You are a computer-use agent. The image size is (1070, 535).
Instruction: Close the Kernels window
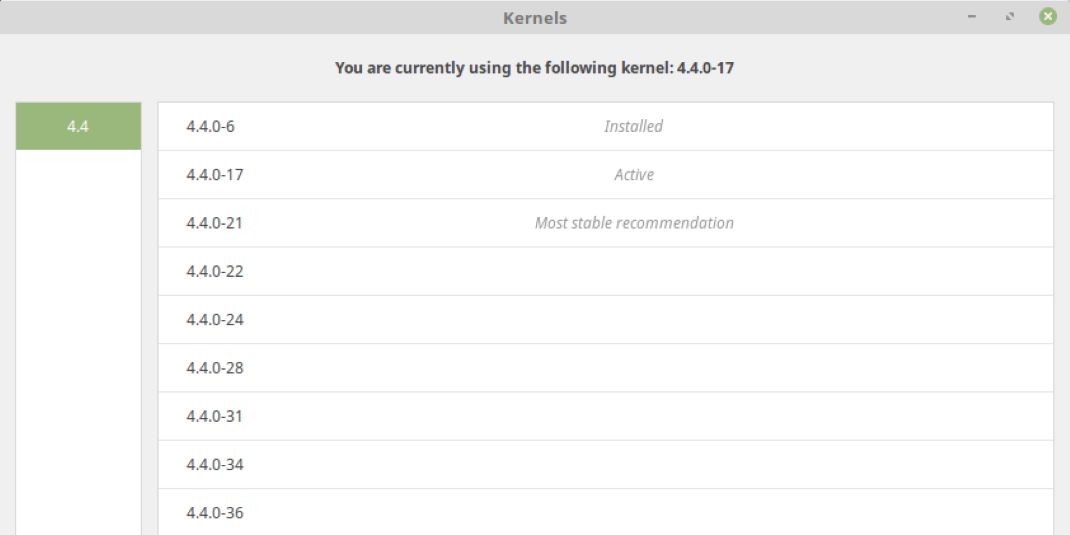[x=1047, y=17]
